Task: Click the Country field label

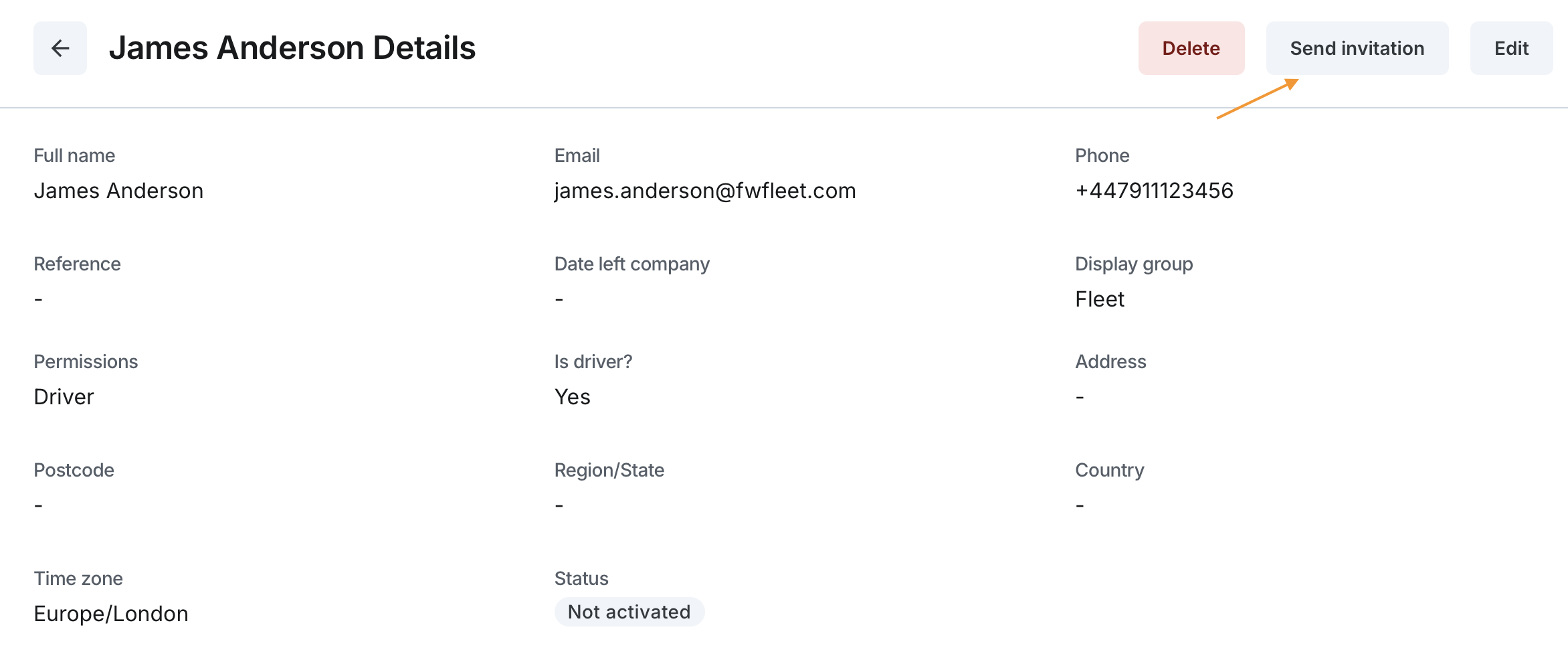Action: (x=1109, y=470)
